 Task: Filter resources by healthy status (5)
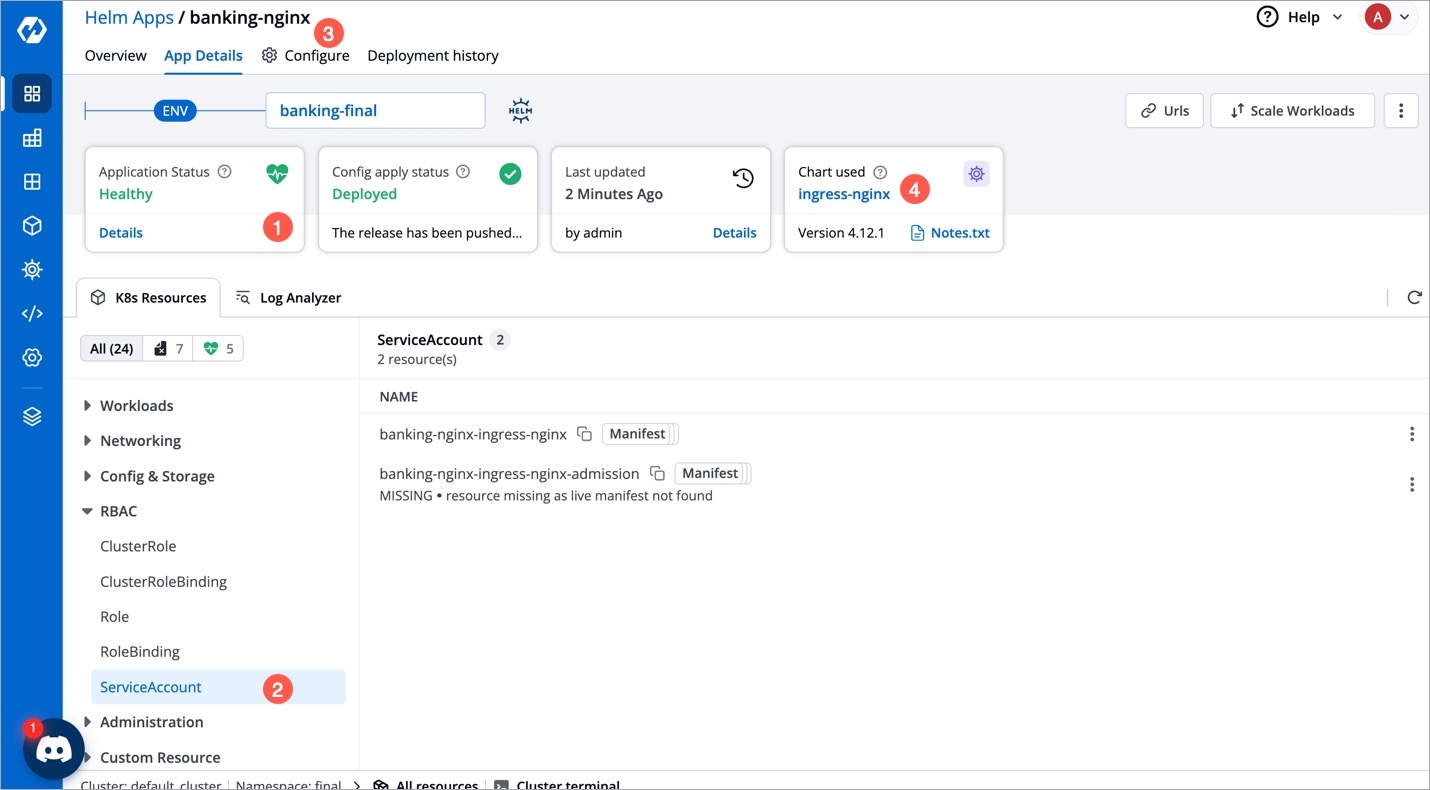click(x=218, y=349)
